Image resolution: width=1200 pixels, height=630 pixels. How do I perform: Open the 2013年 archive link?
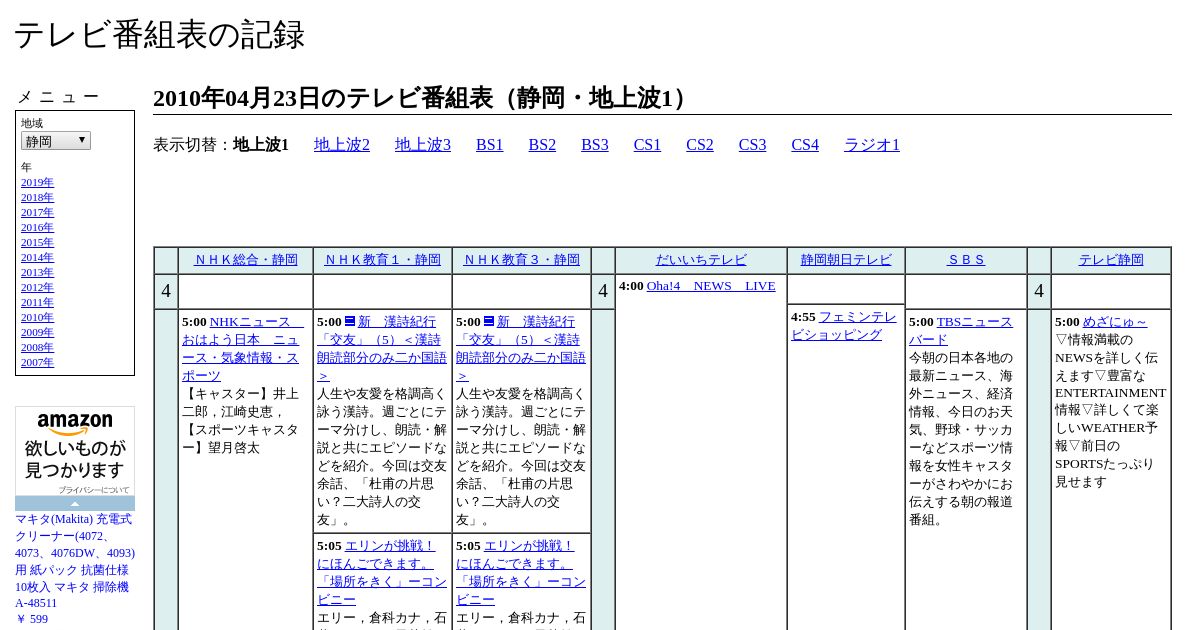pyautogui.click(x=37, y=272)
